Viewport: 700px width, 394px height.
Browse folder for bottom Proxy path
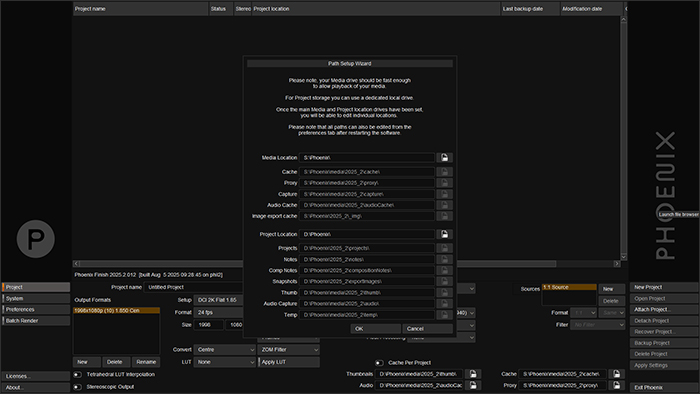click(617, 385)
